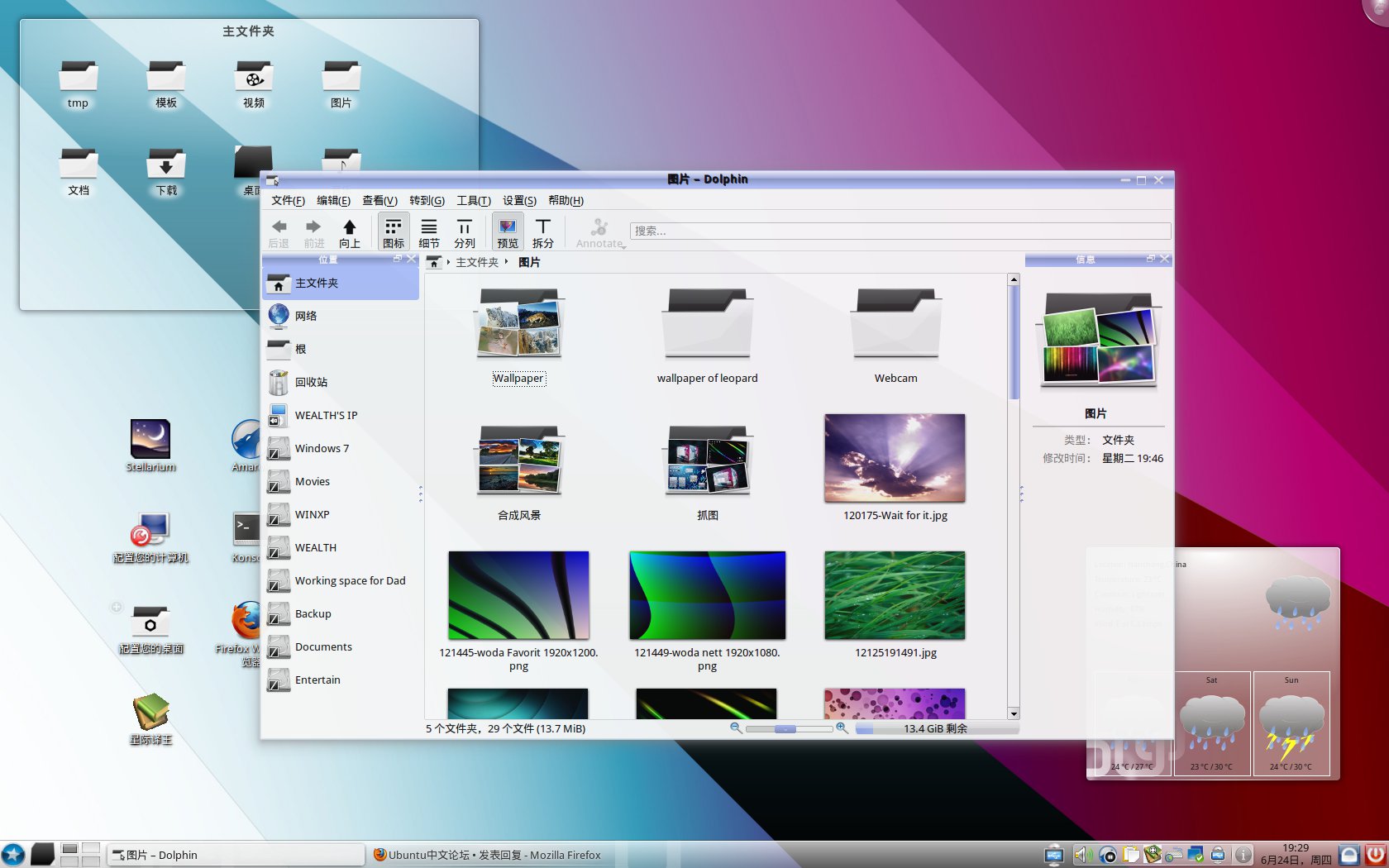Click scrollbar down arrow in file view
The height and width of the screenshot is (868, 1389).
[x=1014, y=713]
